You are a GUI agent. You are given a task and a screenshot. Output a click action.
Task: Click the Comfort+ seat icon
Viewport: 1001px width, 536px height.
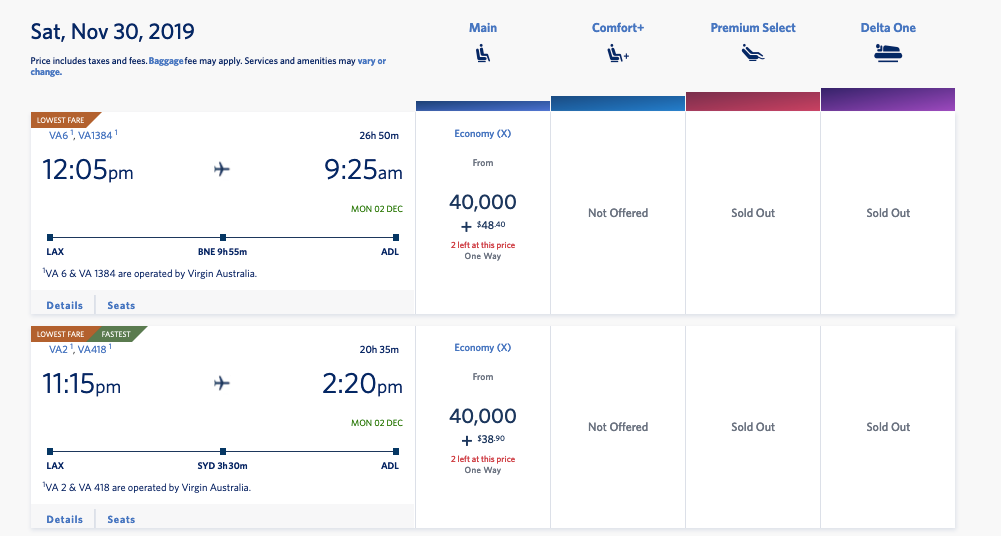coord(618,54)
